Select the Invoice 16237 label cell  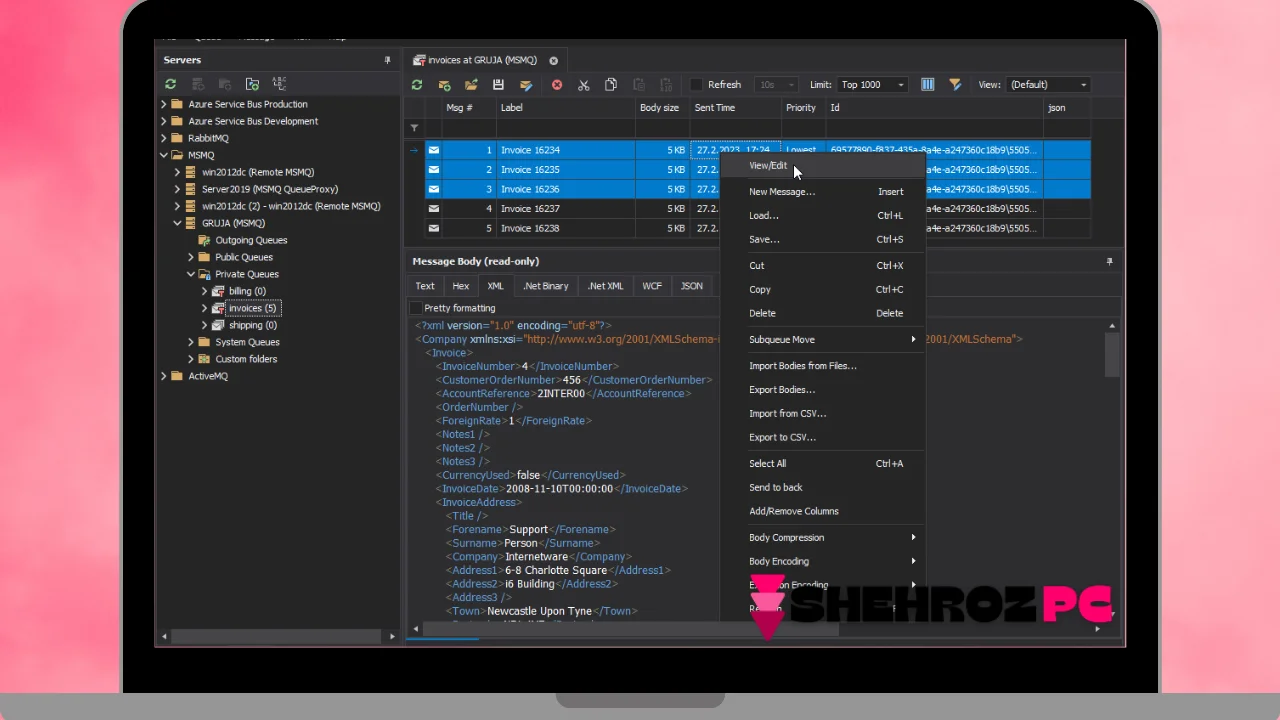click(566, 209)
